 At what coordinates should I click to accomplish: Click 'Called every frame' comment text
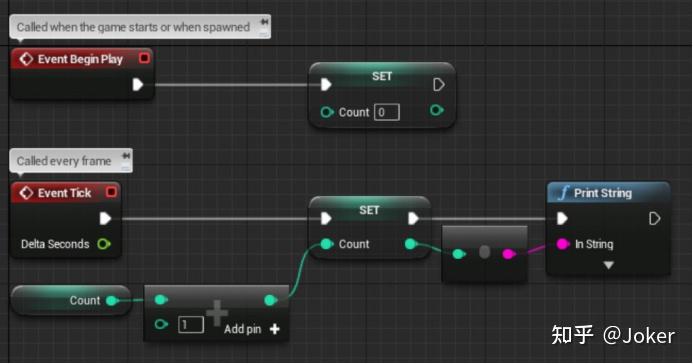click(x=64, y=161)
